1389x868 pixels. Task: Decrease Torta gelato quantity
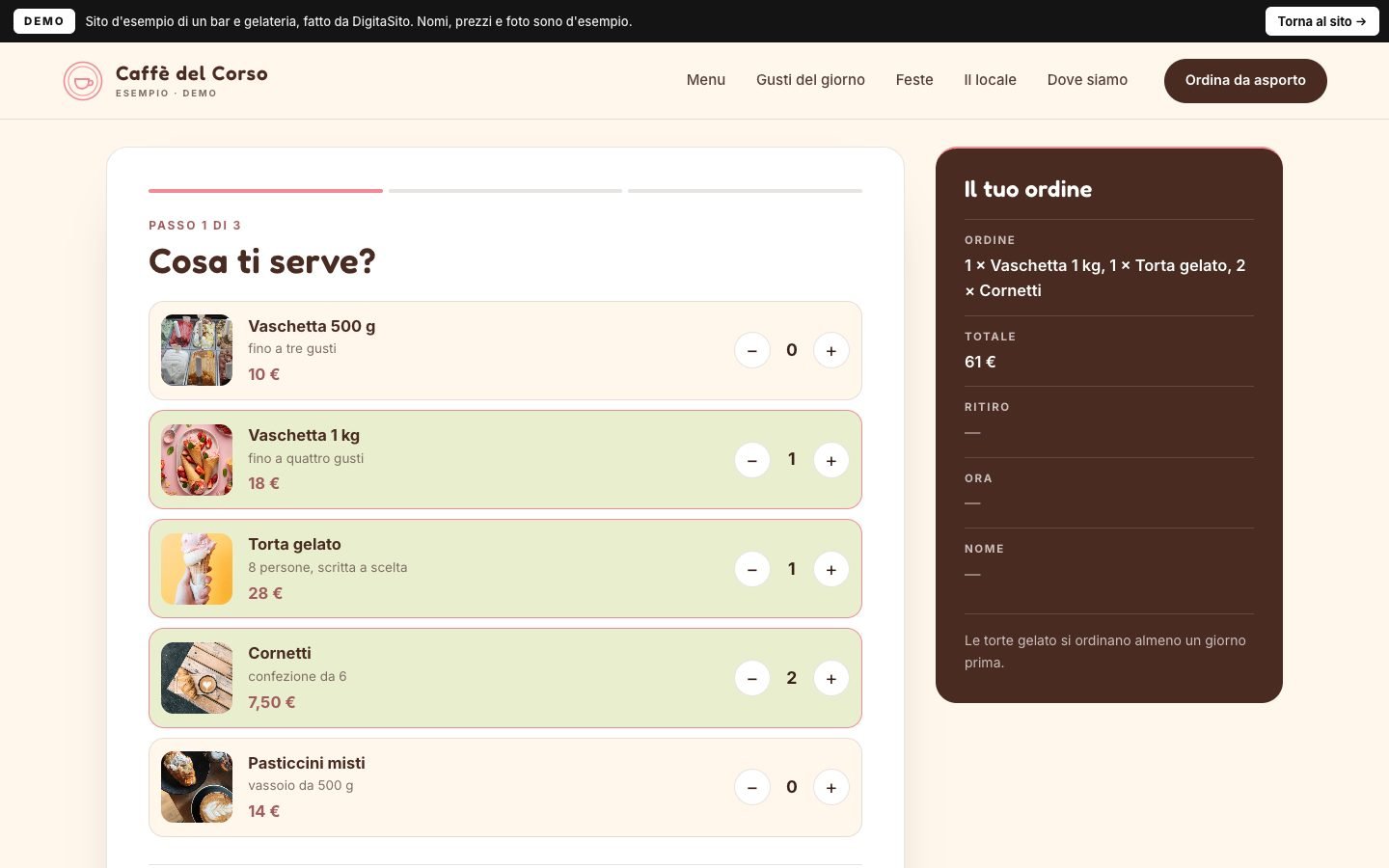pos(752,569)
